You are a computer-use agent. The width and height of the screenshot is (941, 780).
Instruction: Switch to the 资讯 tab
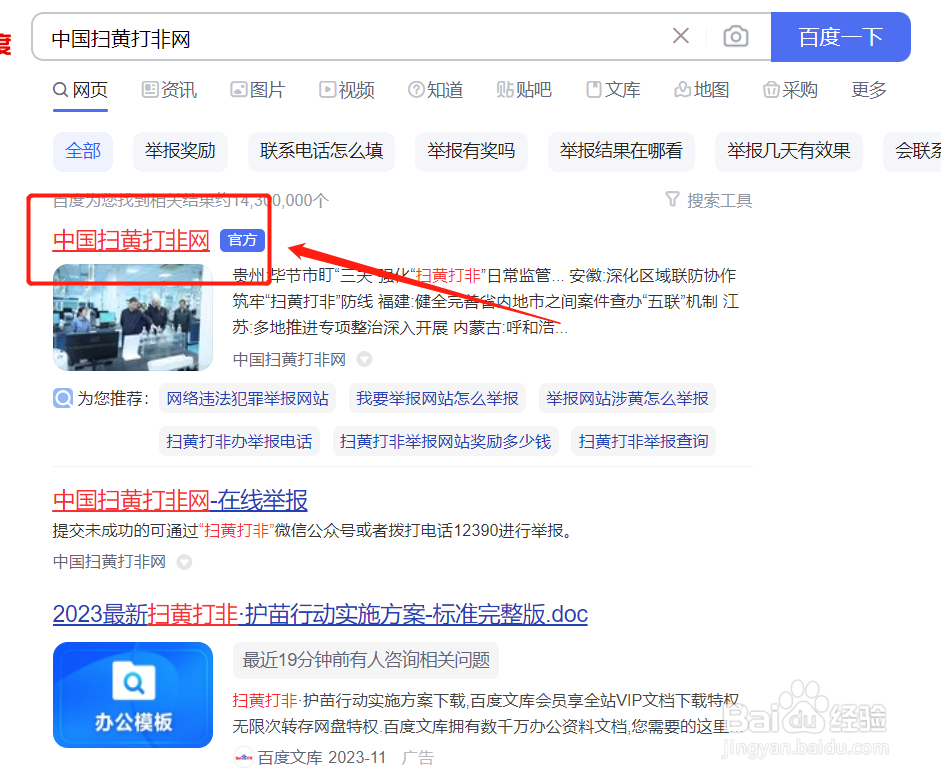pos(169,91)
